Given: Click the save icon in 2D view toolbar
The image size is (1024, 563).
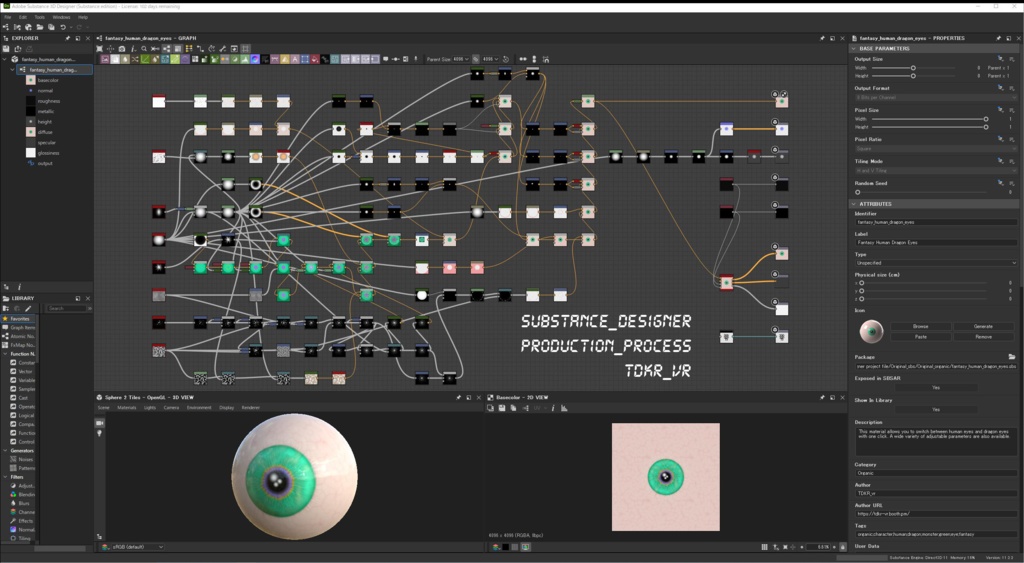Looking at the screenshot, I should click(x=502, y=408).
